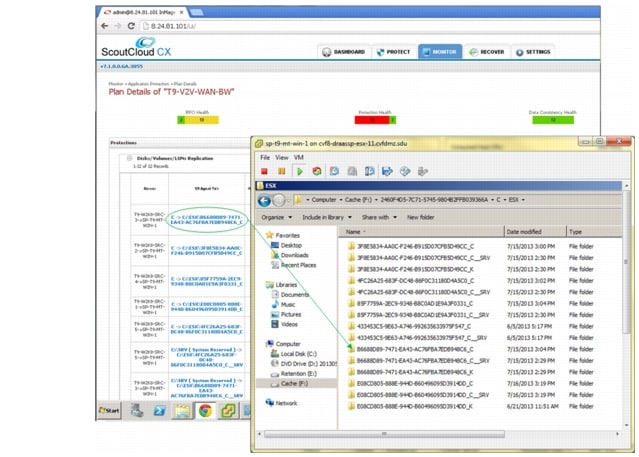Open the Include in library dropdown
639x457 pixels.
(327, 217)
